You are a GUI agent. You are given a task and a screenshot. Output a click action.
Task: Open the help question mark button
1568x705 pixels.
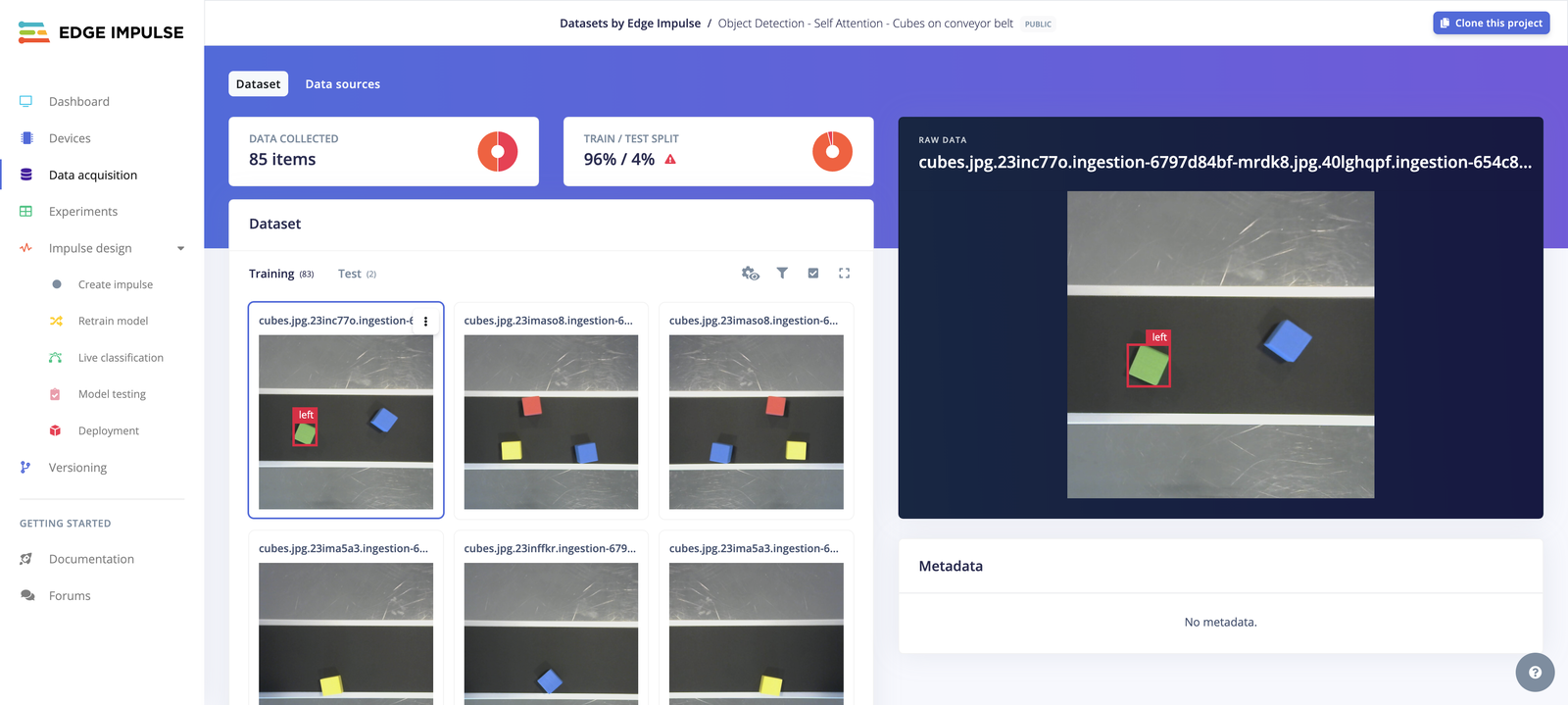pos(1535,673)
